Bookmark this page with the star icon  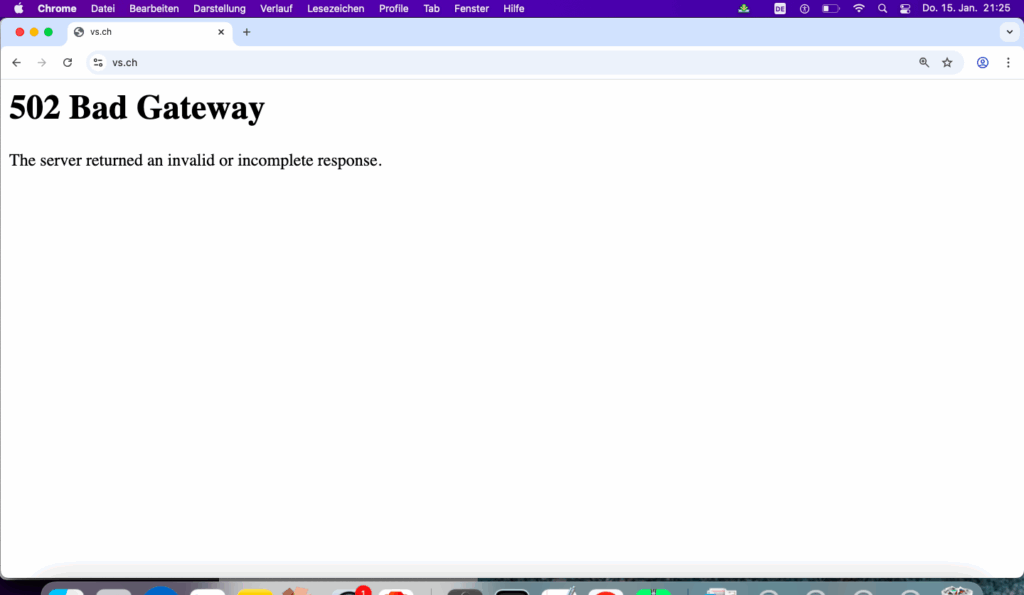pyautogui.click(x=947, y=62)
